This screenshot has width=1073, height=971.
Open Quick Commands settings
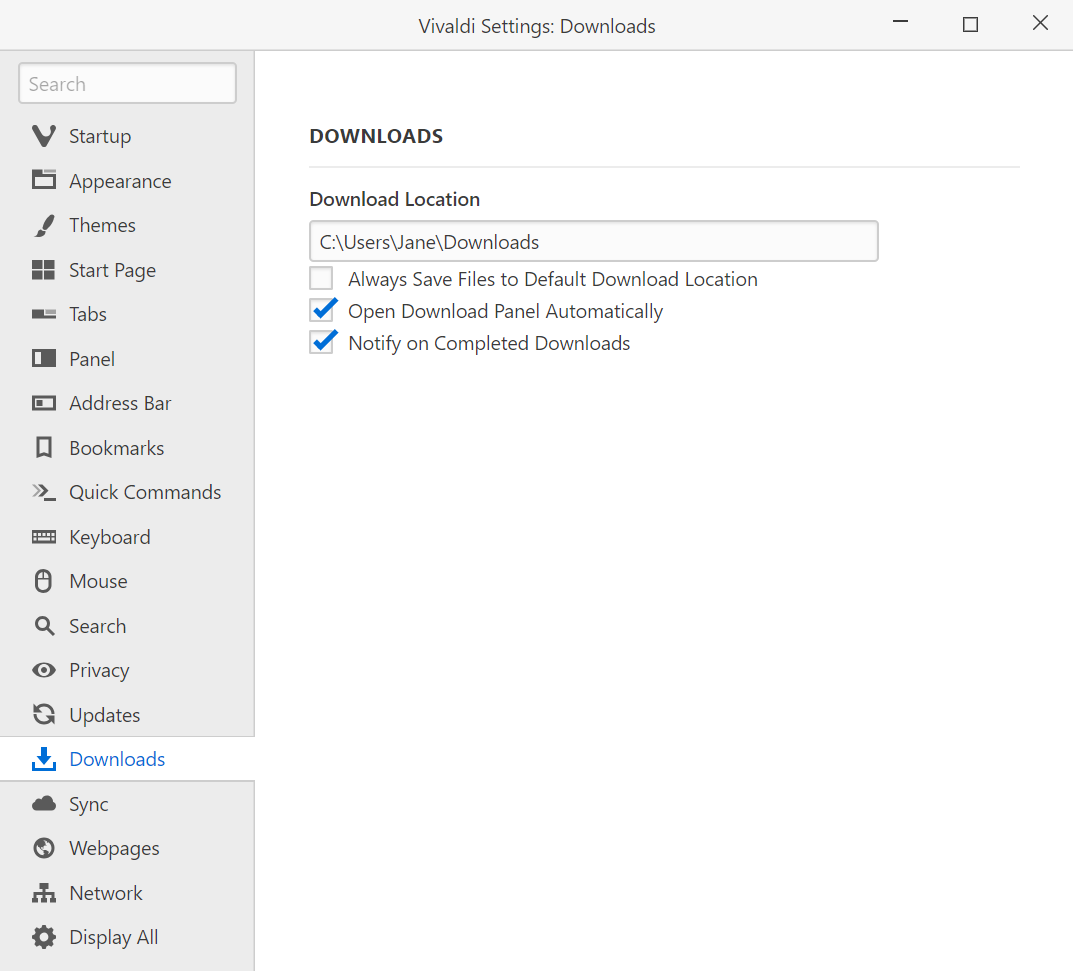click(145, 492)
